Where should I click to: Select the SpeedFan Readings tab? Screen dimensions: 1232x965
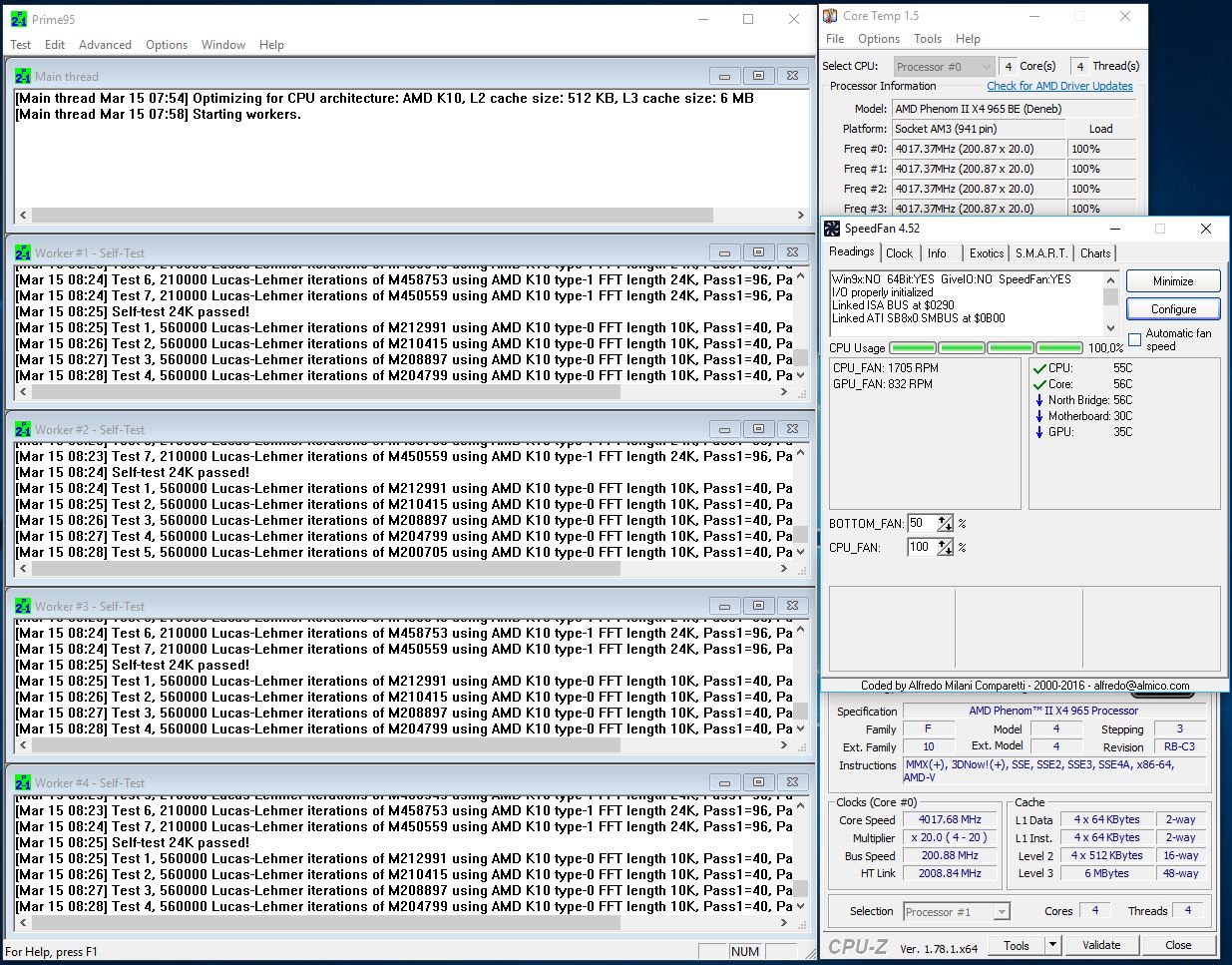852,252
